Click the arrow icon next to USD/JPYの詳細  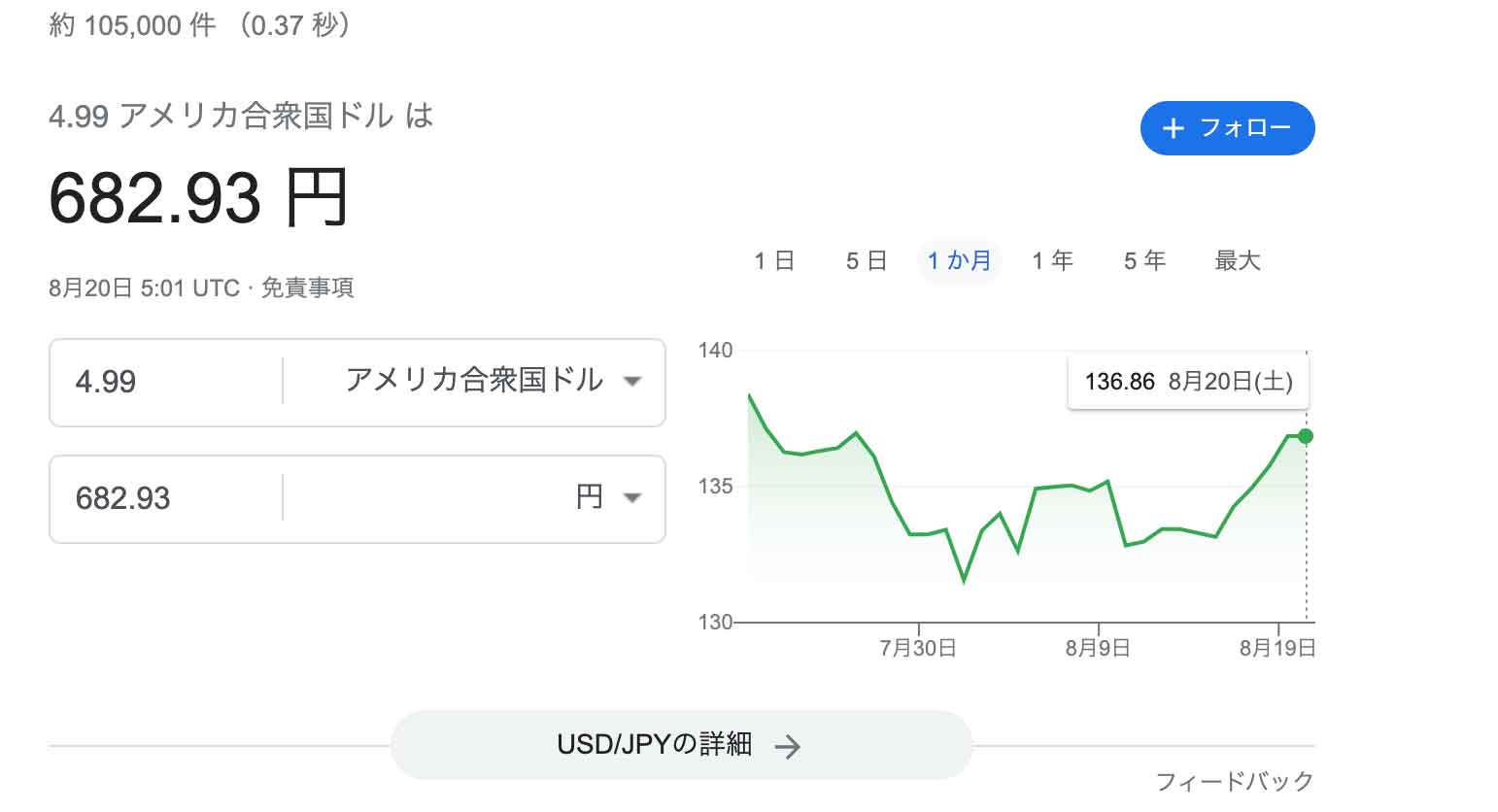point(788,746)
